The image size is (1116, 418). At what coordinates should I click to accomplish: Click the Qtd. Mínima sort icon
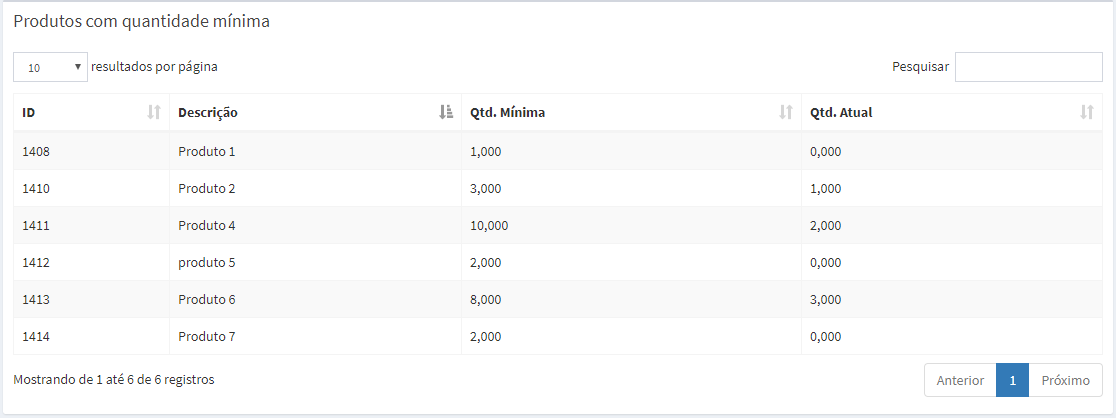point(786,113)
